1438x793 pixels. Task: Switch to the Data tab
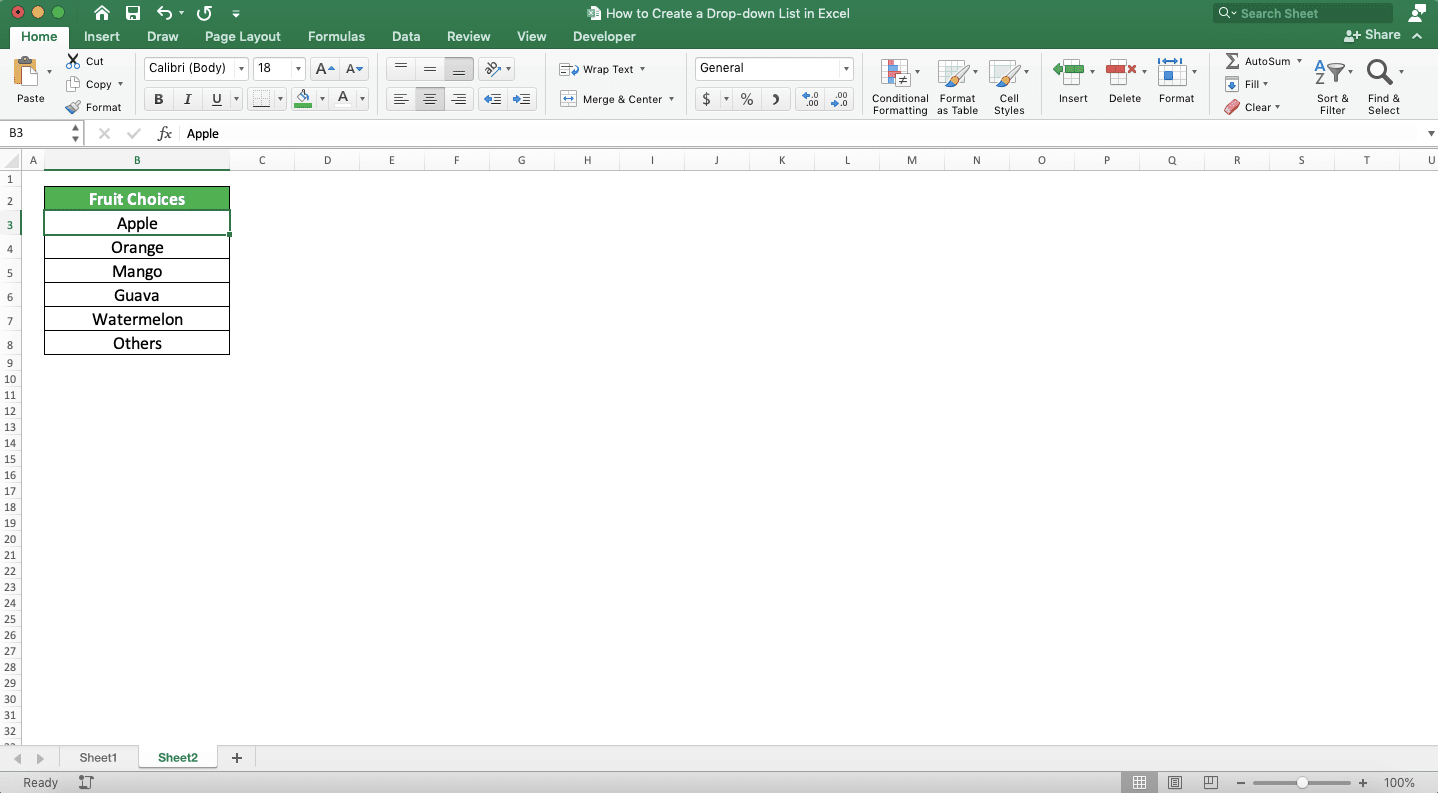[x=406, y=36]
